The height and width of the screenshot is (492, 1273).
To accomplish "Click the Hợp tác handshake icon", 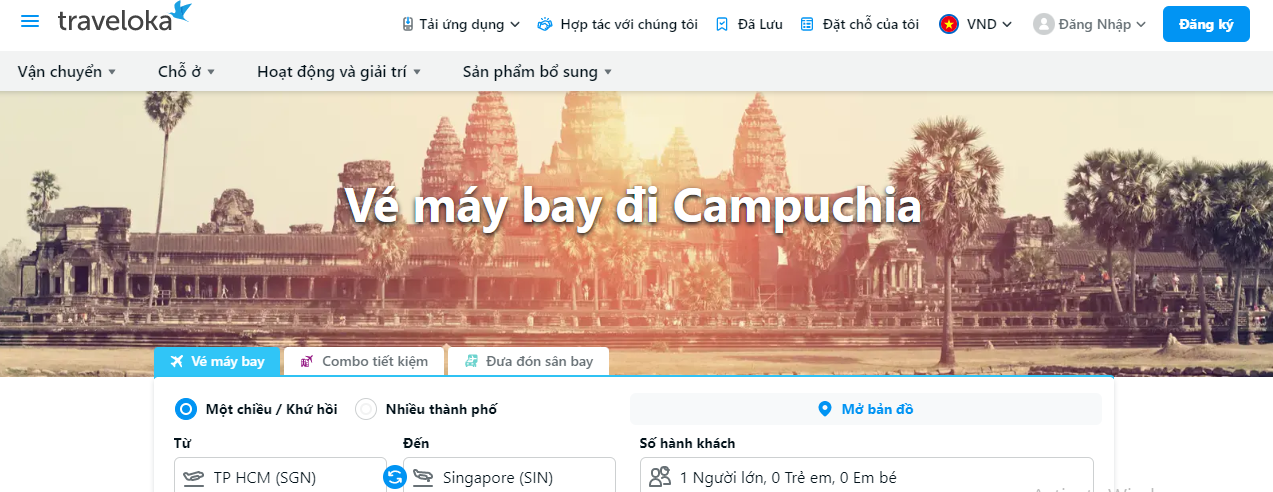I will pos(545,24).
